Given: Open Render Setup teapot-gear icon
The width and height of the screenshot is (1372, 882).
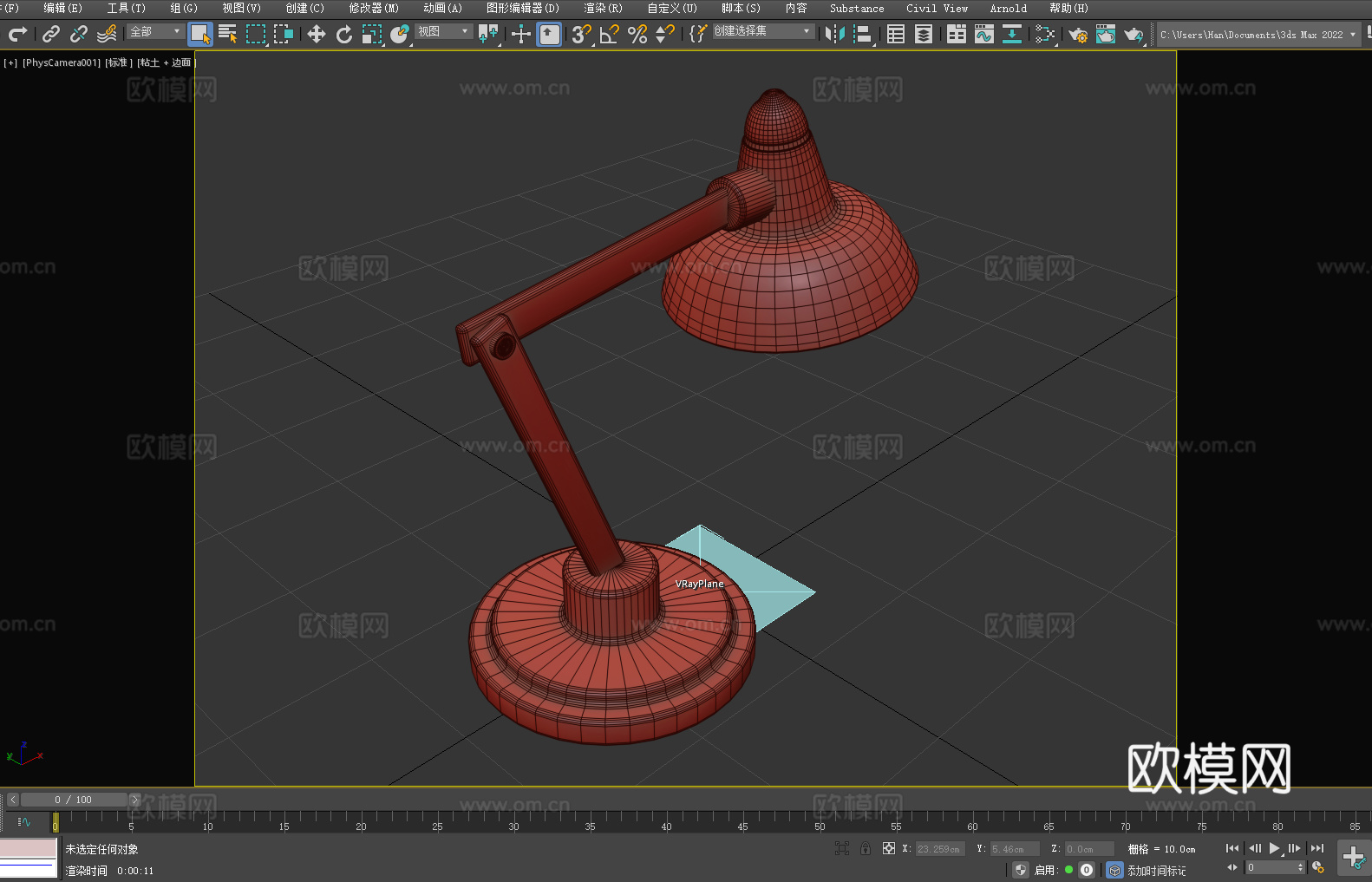Looking at the screenshot, I should pos(1077,34).
